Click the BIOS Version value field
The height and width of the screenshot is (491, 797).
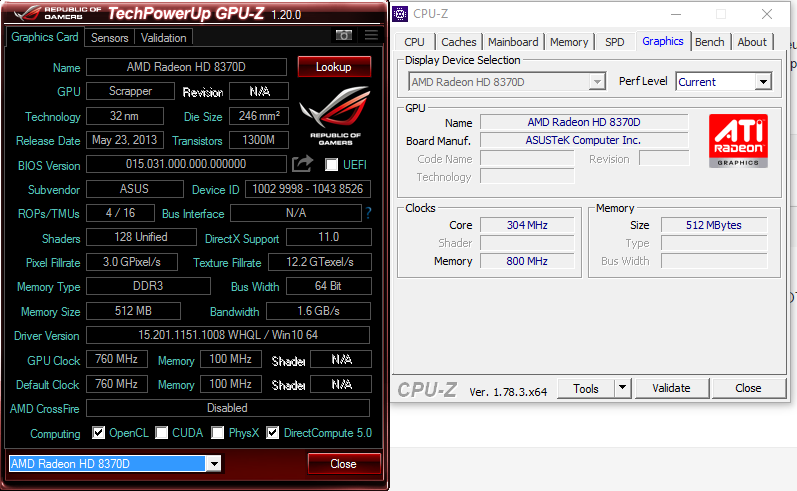coord(186,164)
